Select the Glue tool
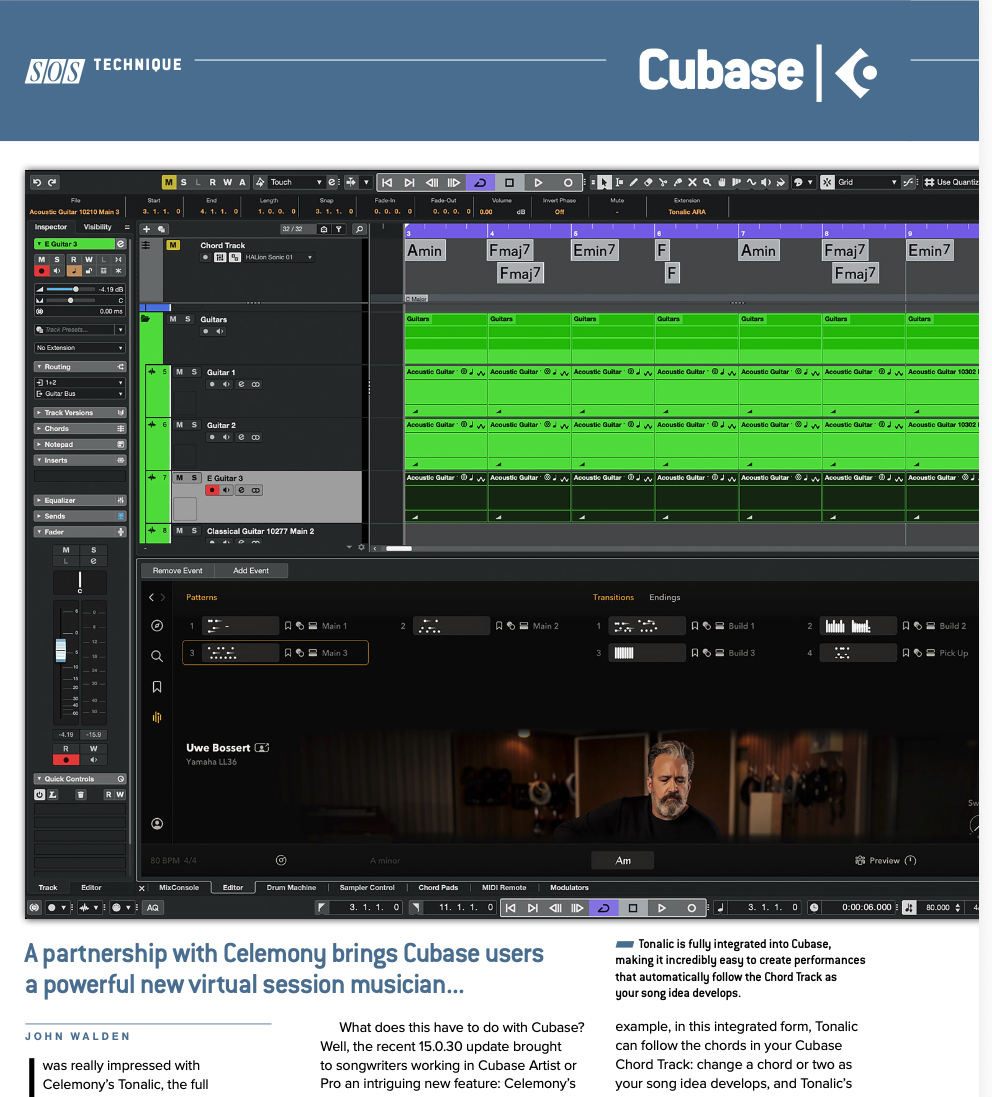Screen dimensions: 992x1097 point(678,183)
